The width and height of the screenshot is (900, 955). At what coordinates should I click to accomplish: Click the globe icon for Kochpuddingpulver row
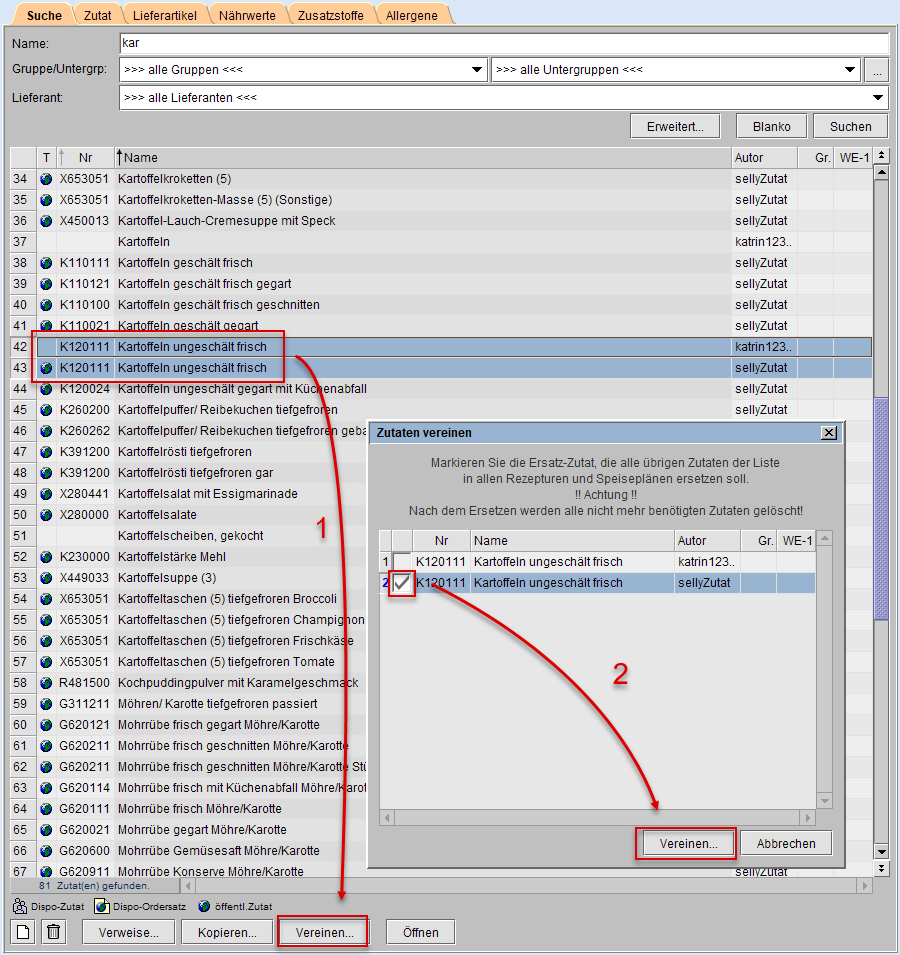pos(46,683)
